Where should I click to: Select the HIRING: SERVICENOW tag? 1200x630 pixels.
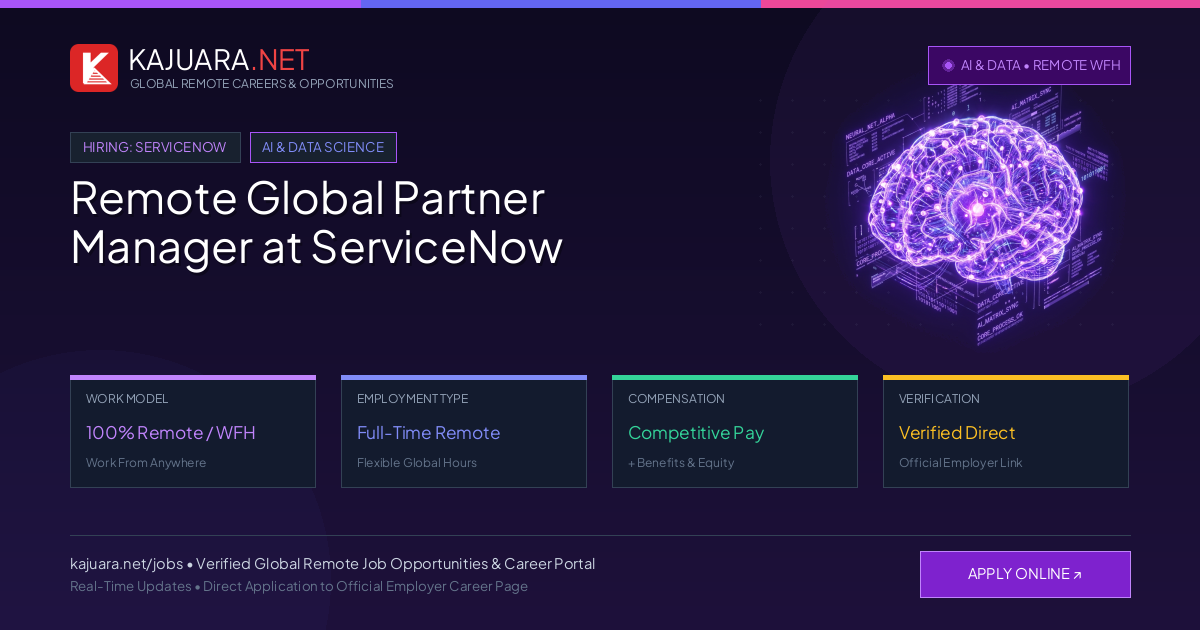click(155, 147)
